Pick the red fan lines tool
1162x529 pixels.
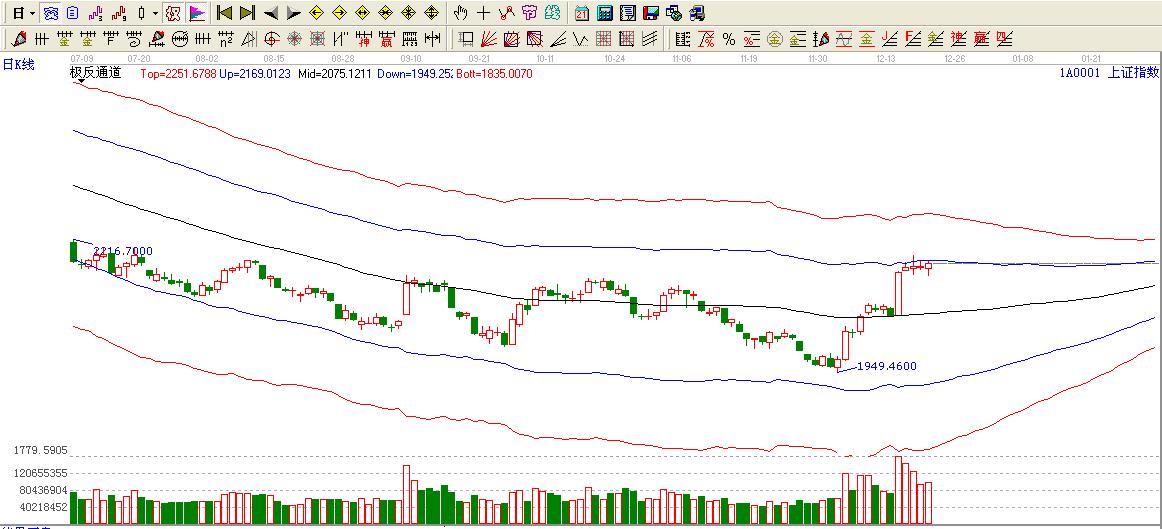tap(488, 39)
